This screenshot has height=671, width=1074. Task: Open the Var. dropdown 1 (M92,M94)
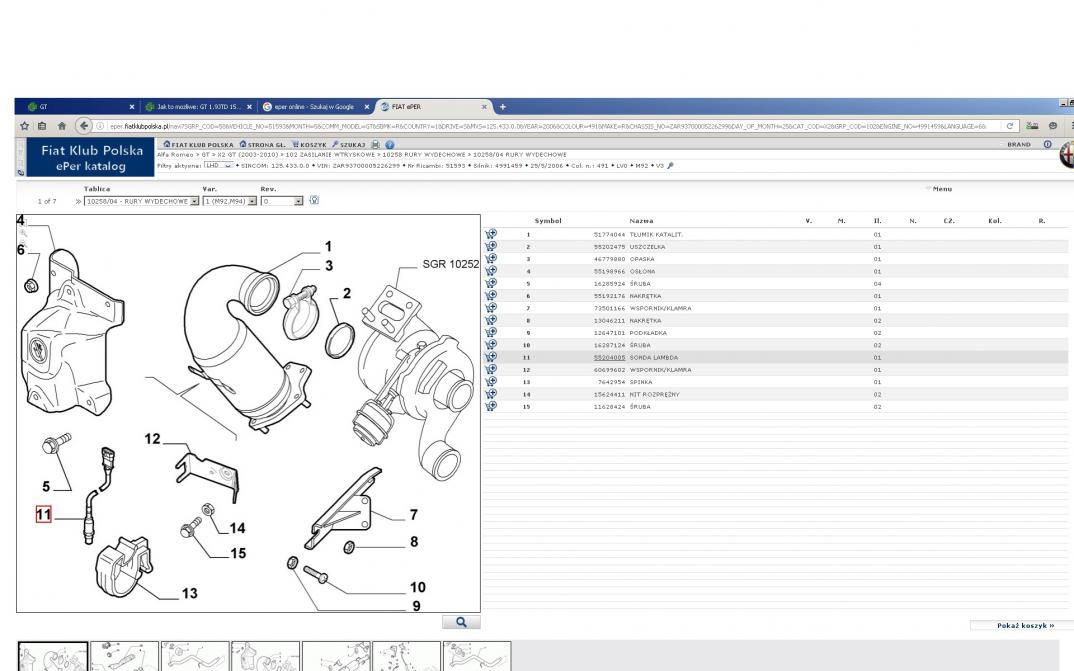click(229, 201)
